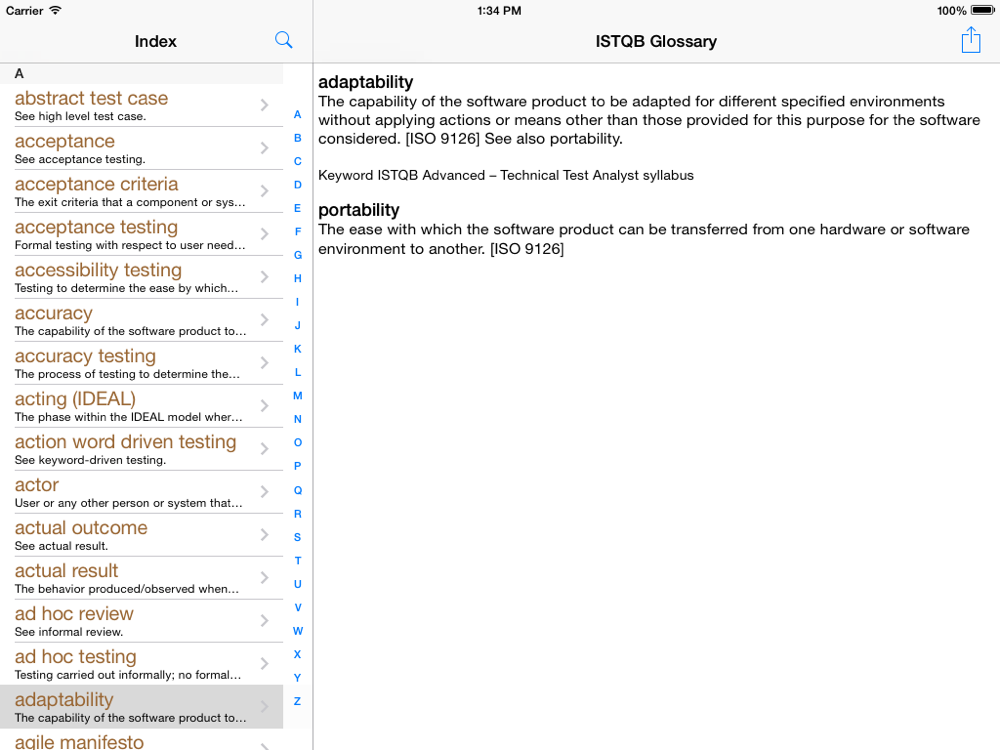Open the agile manifesto entry
Image resolution: width=1000 pixels, height=750 pixels.
pyautogui.click(x=142, y=740)
